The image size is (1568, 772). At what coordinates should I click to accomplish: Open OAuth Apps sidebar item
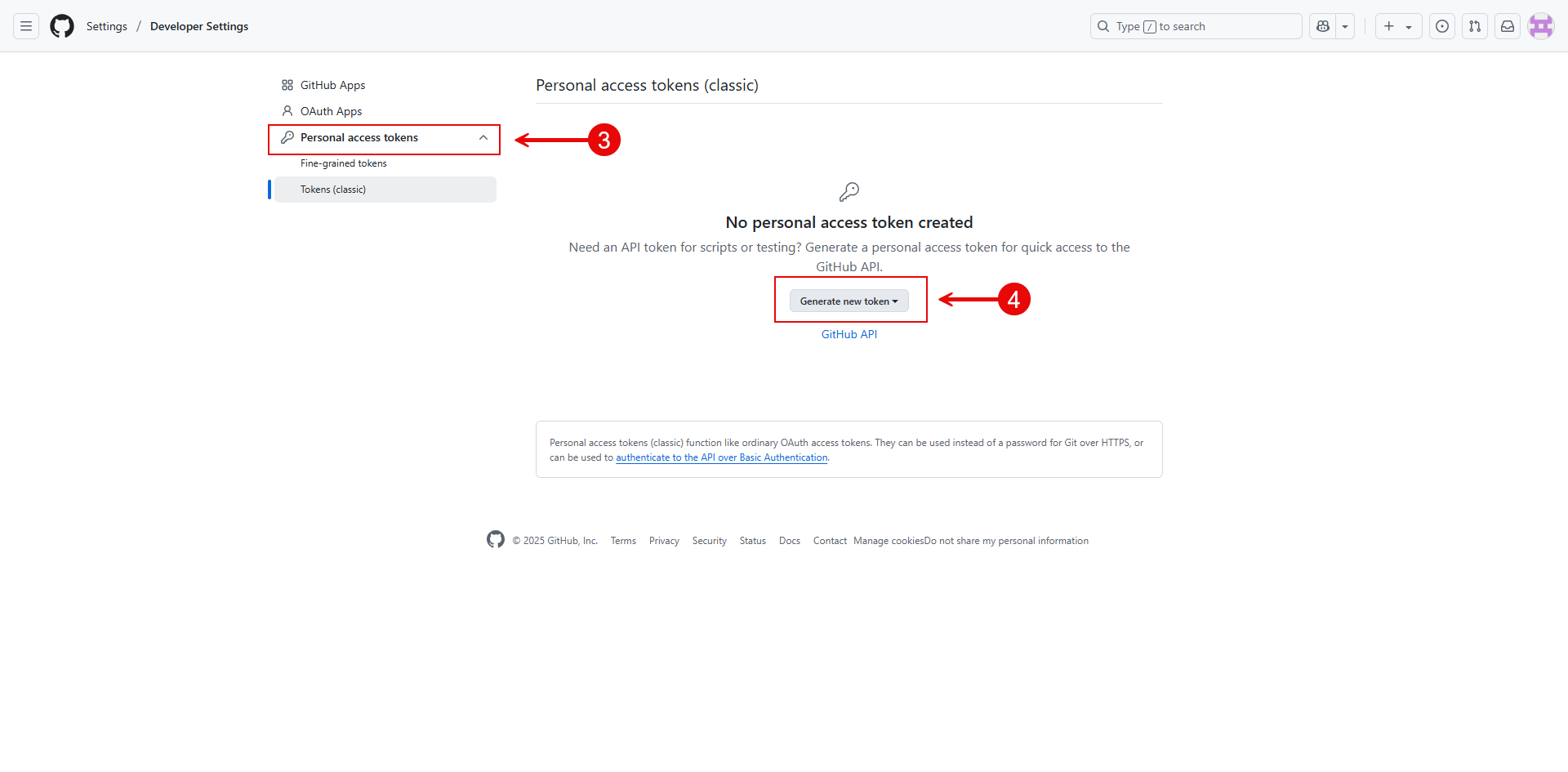tap(385, 111)
